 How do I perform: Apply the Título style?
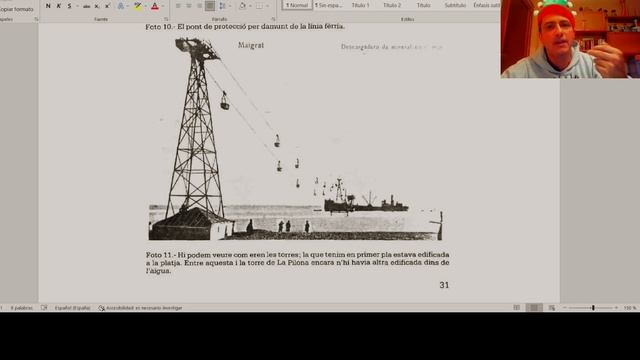pos(424,5)
